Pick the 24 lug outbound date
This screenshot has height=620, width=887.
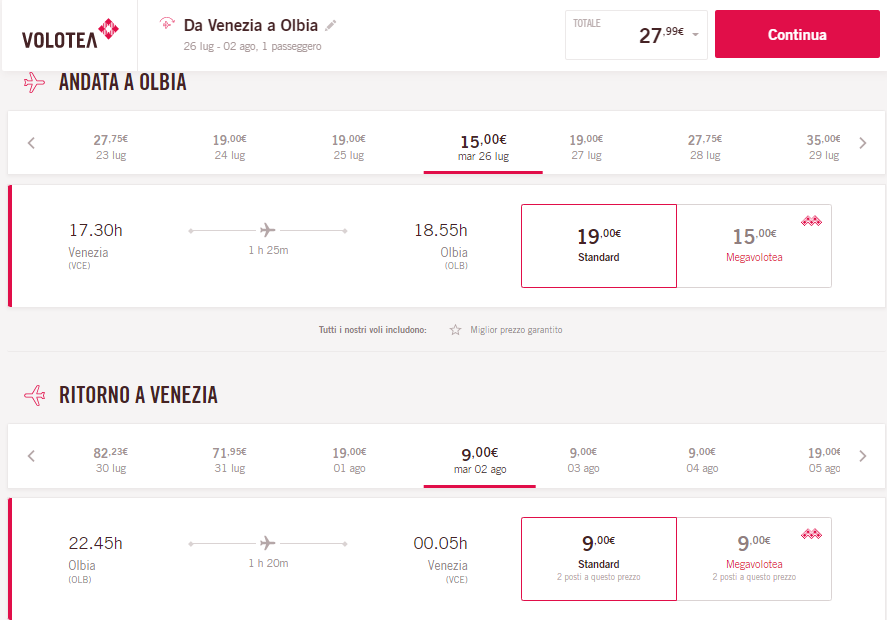[229, 147]
